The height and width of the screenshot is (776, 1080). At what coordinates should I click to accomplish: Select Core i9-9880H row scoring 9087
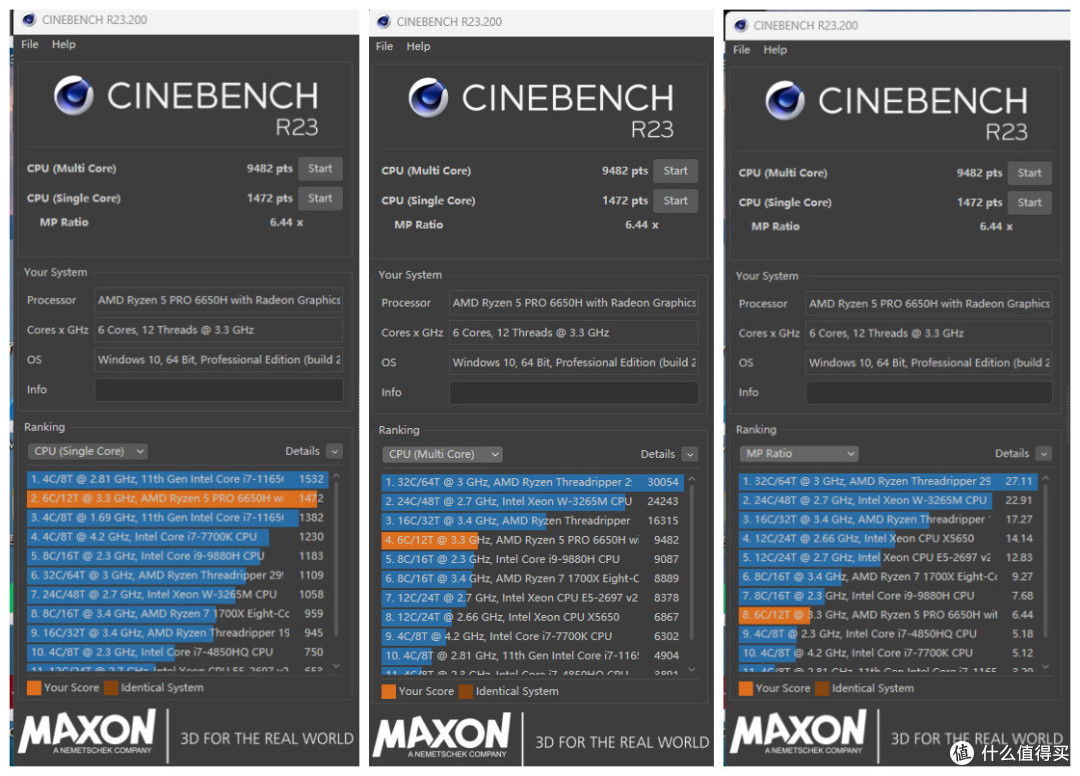(532, 559)
